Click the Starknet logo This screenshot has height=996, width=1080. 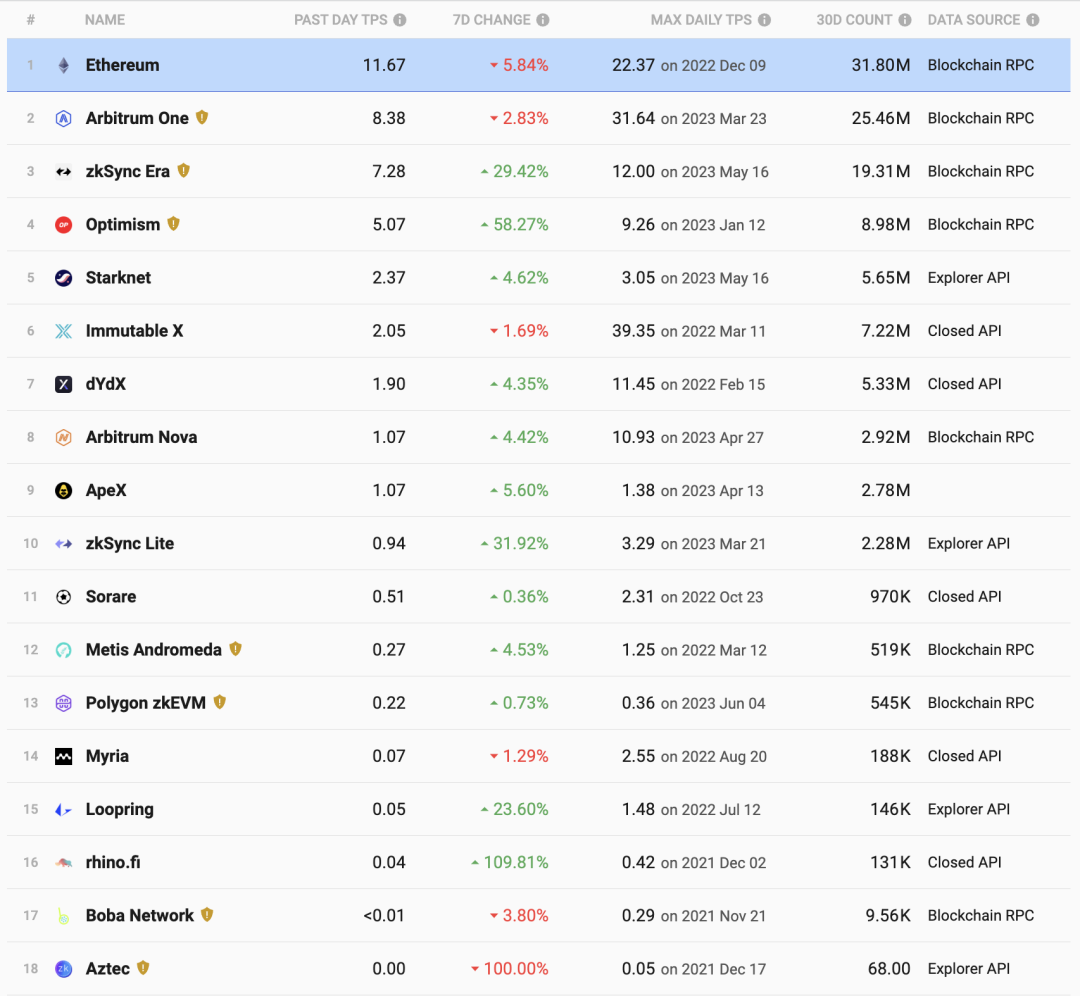coord(62,277)
